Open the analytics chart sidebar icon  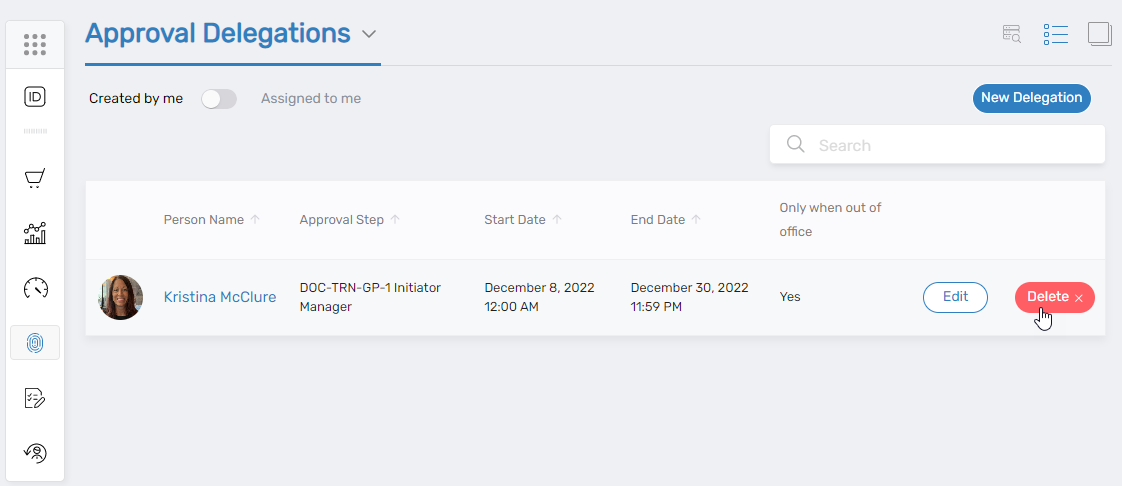pyautogui.click(x=35, y=234)
